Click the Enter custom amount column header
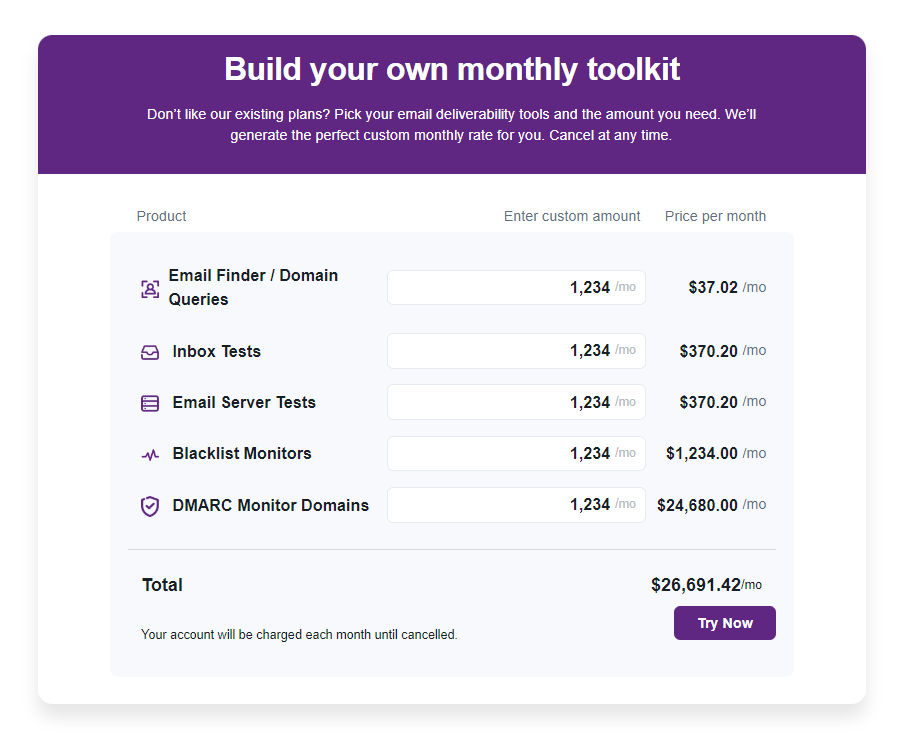The image size is (908, 742). pyautogui.click(x=572, y=216)
